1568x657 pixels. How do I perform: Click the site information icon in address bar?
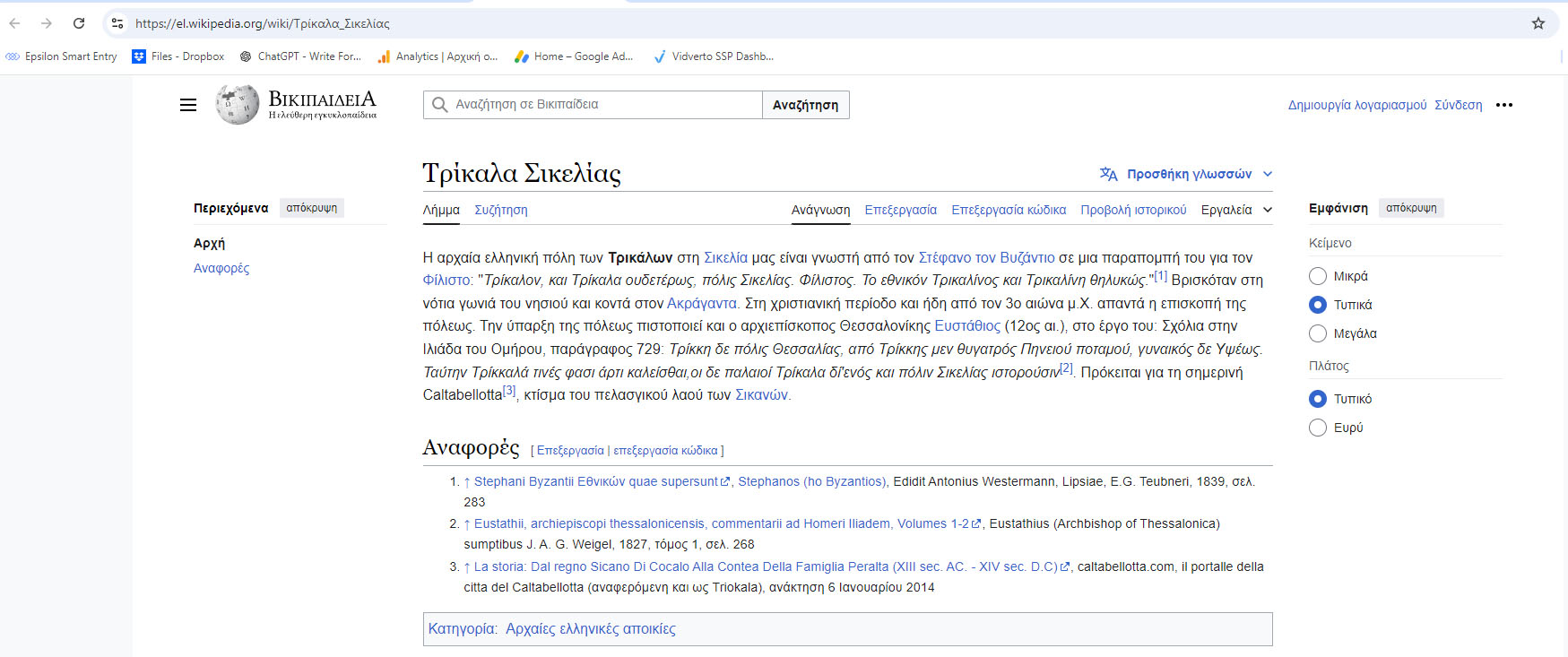[117, 23]
